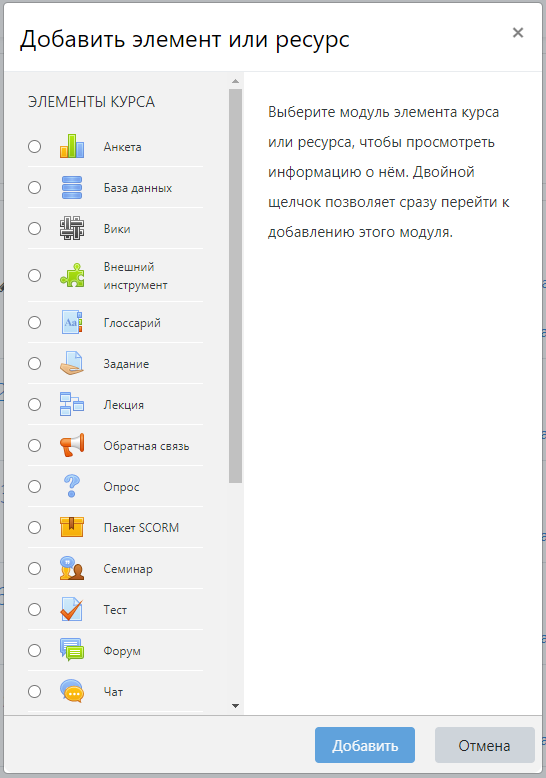
Task: Click the Вики woven icon
Action: pos(72,229)
